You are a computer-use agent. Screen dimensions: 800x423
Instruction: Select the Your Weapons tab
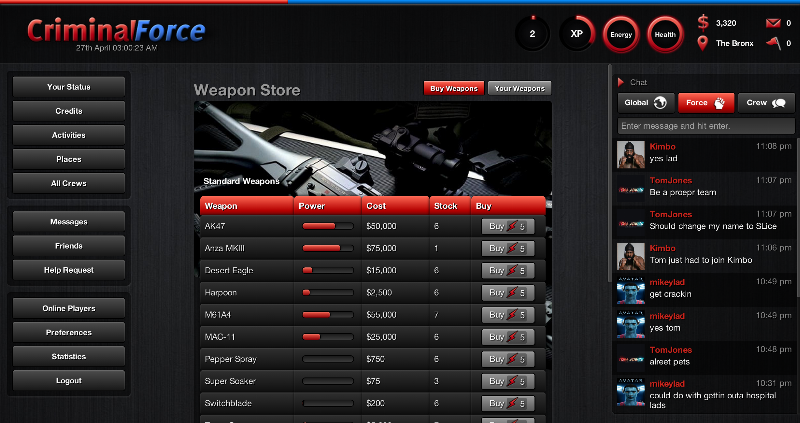coord(519,88)
